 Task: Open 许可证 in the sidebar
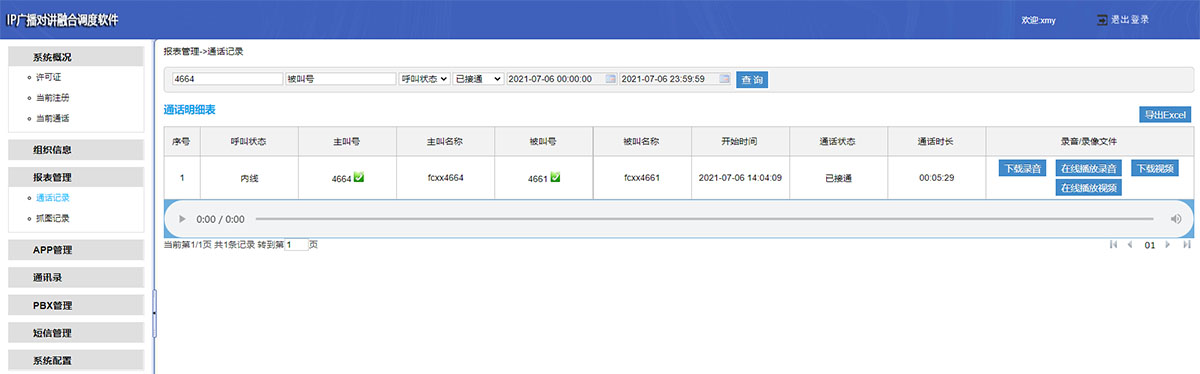[49, 77]
